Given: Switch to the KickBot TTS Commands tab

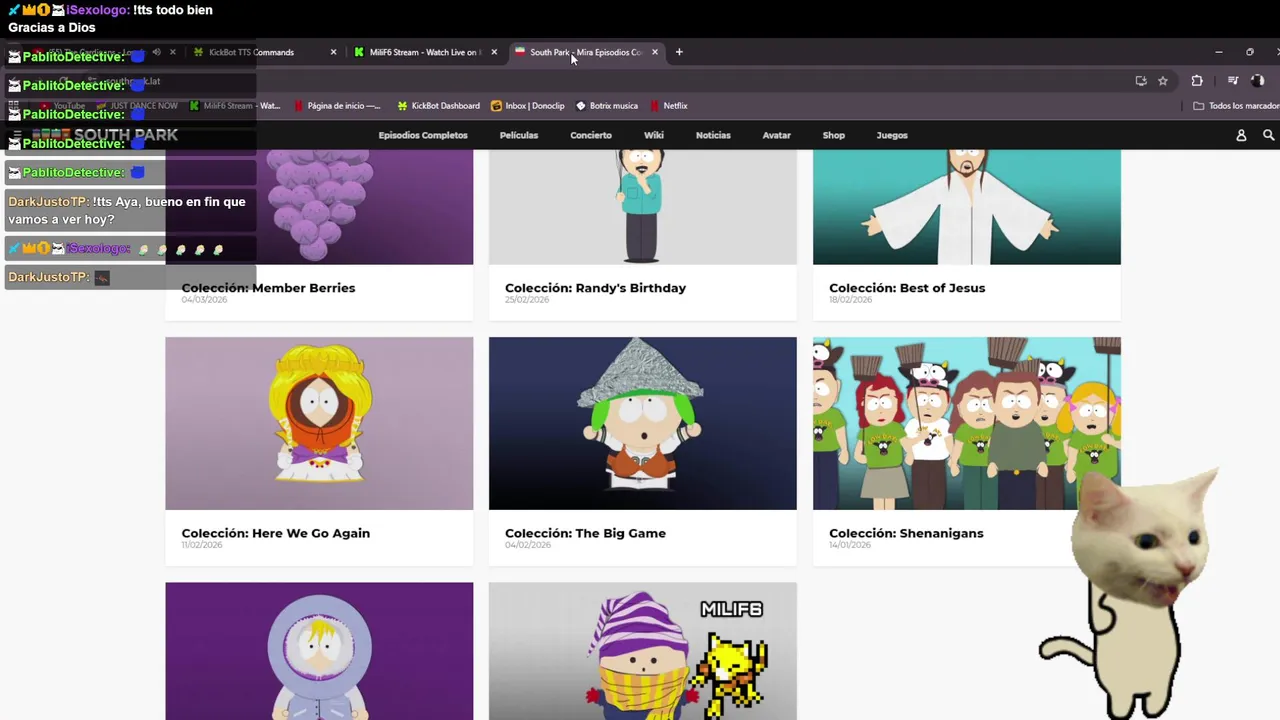Looking at the screenshot, I should [x=264, y=52].
